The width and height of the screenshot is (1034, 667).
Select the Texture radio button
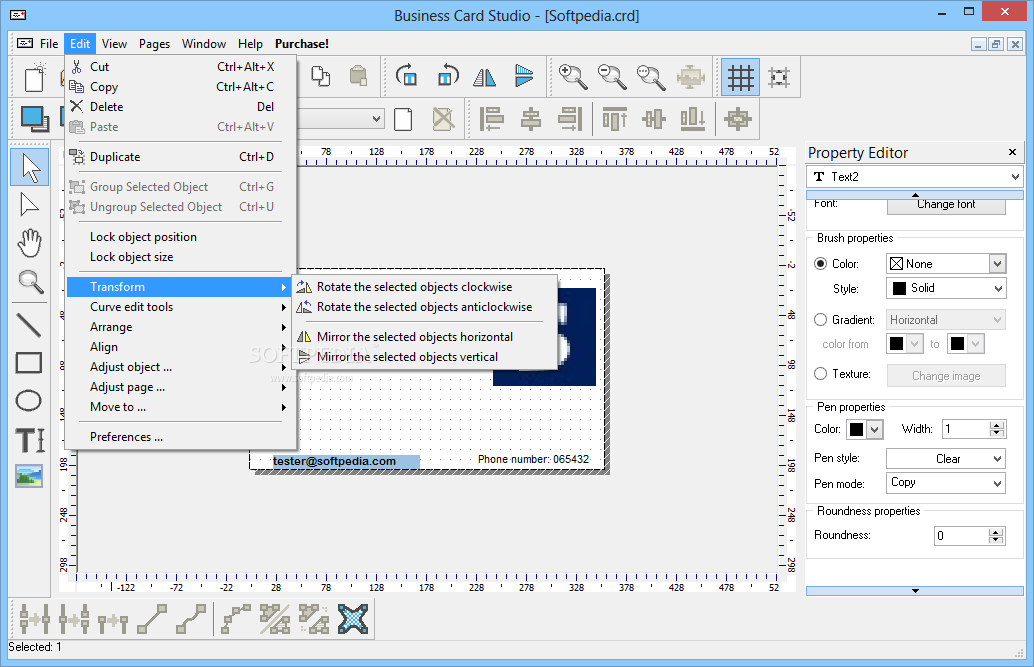(x=820, y=373)
